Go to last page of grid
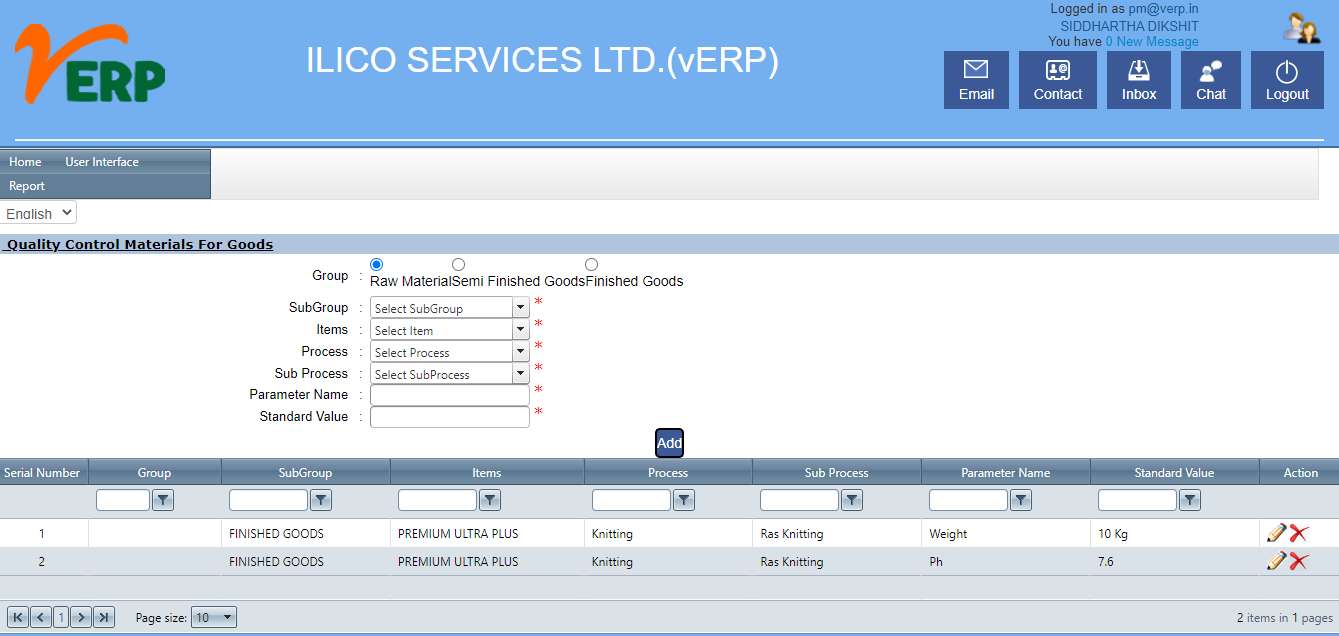1339x636 pixels. [104, 617]
